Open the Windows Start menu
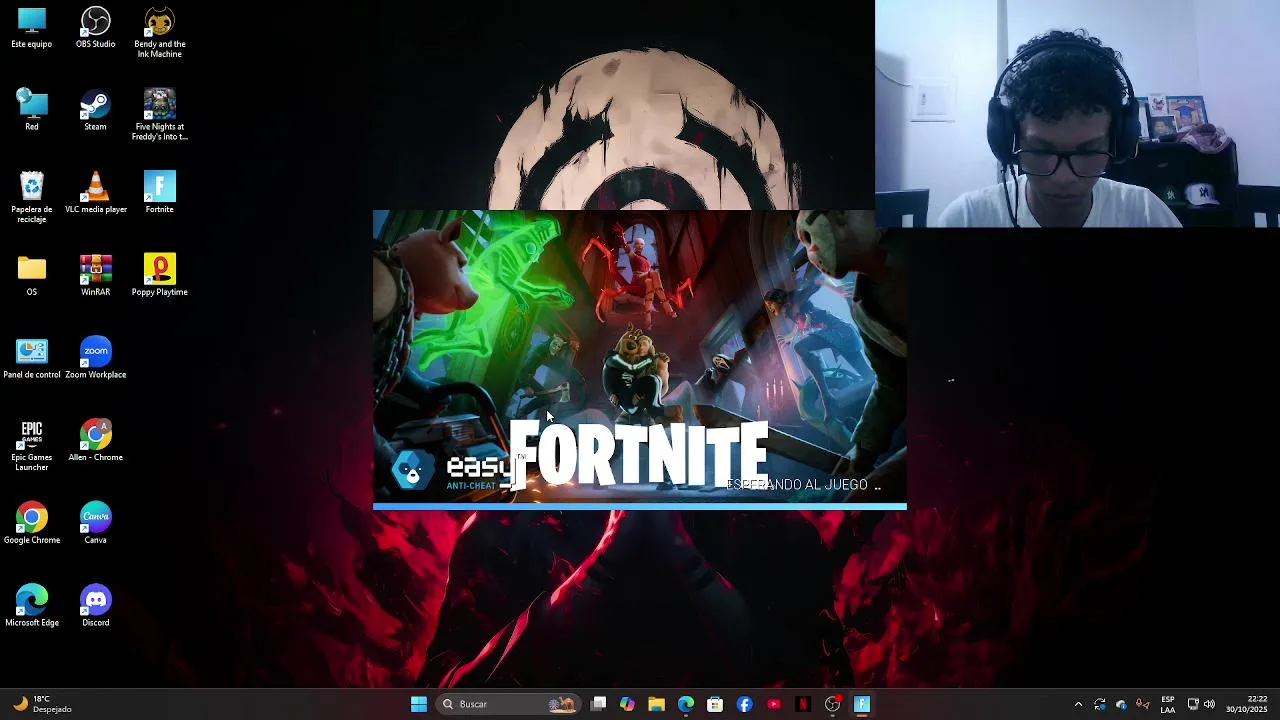 pos(419,704)
